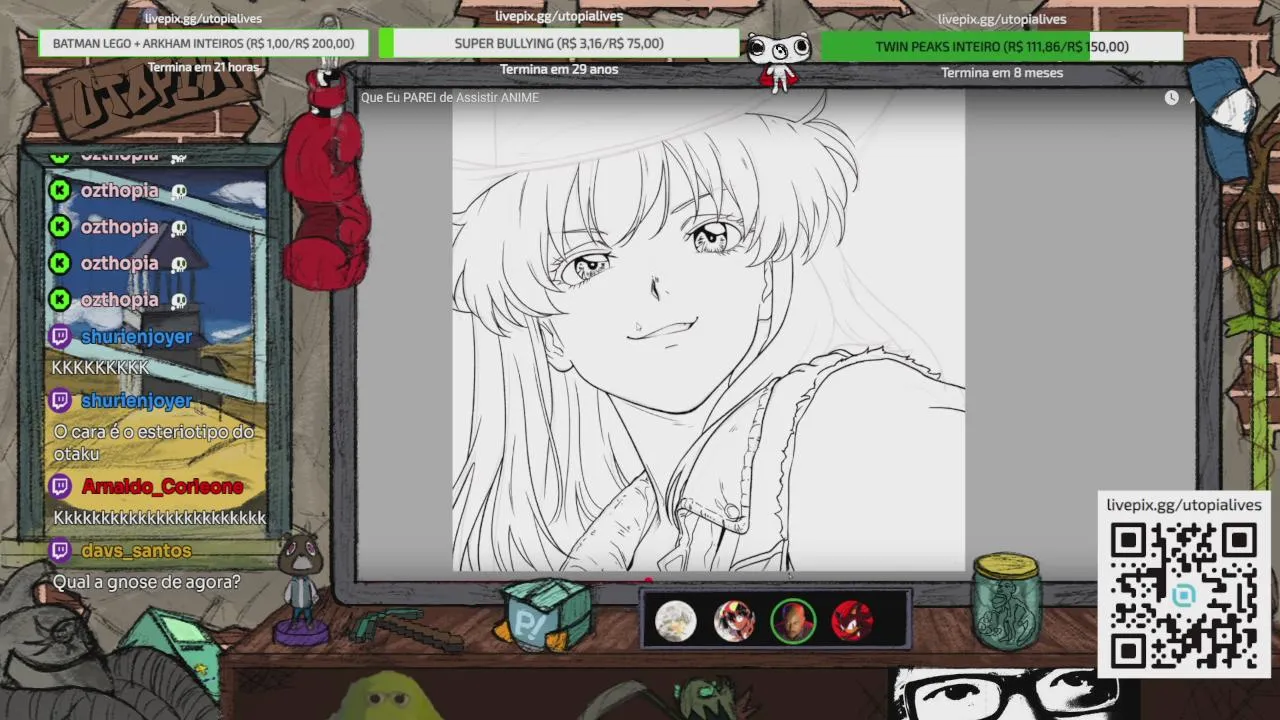Select the red Shadow hedgehog avatar
Screen dimensions: 1280x720
(x=852, y=621)
